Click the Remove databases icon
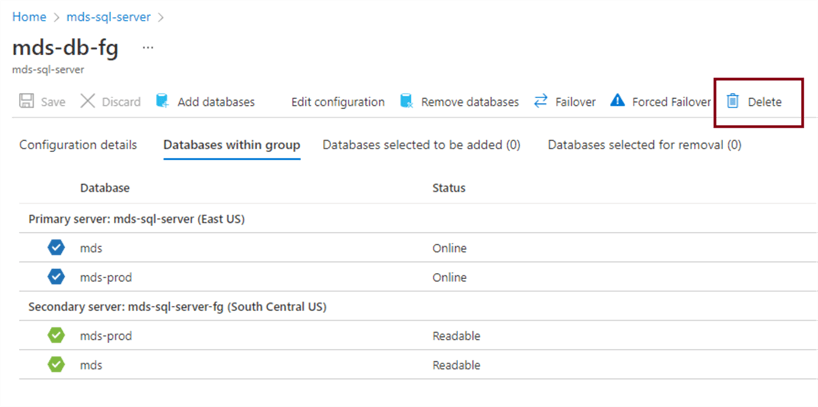 point(406,101)
